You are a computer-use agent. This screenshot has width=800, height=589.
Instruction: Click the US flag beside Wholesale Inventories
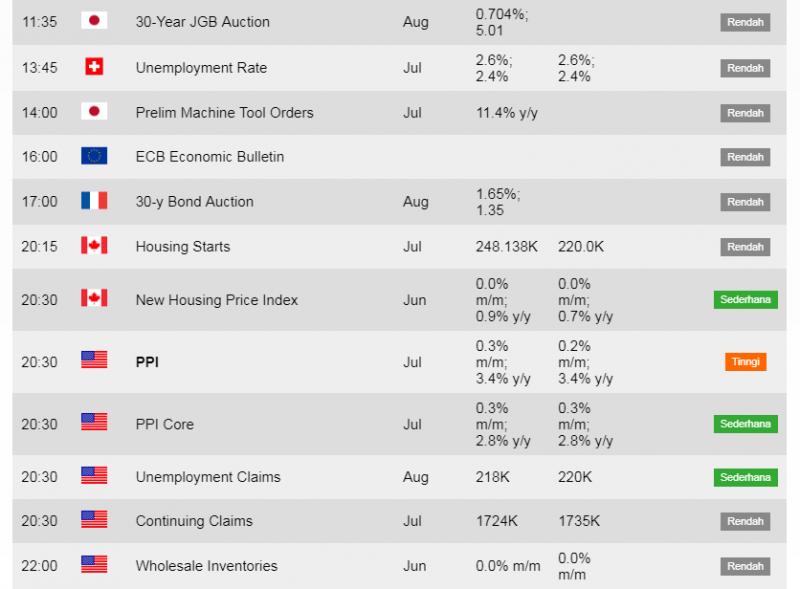coord(94,564)
